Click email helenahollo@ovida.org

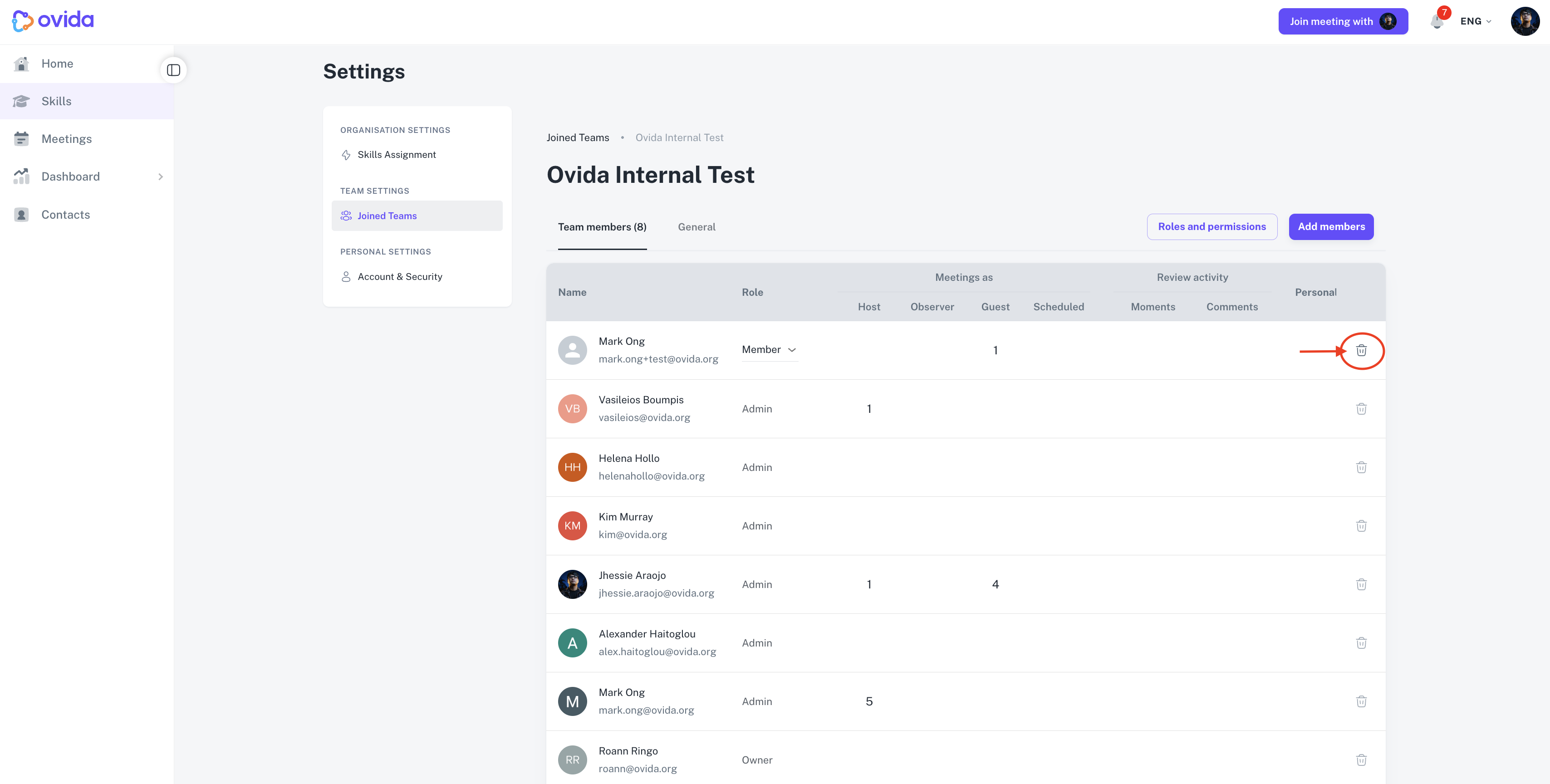[651, 476]
